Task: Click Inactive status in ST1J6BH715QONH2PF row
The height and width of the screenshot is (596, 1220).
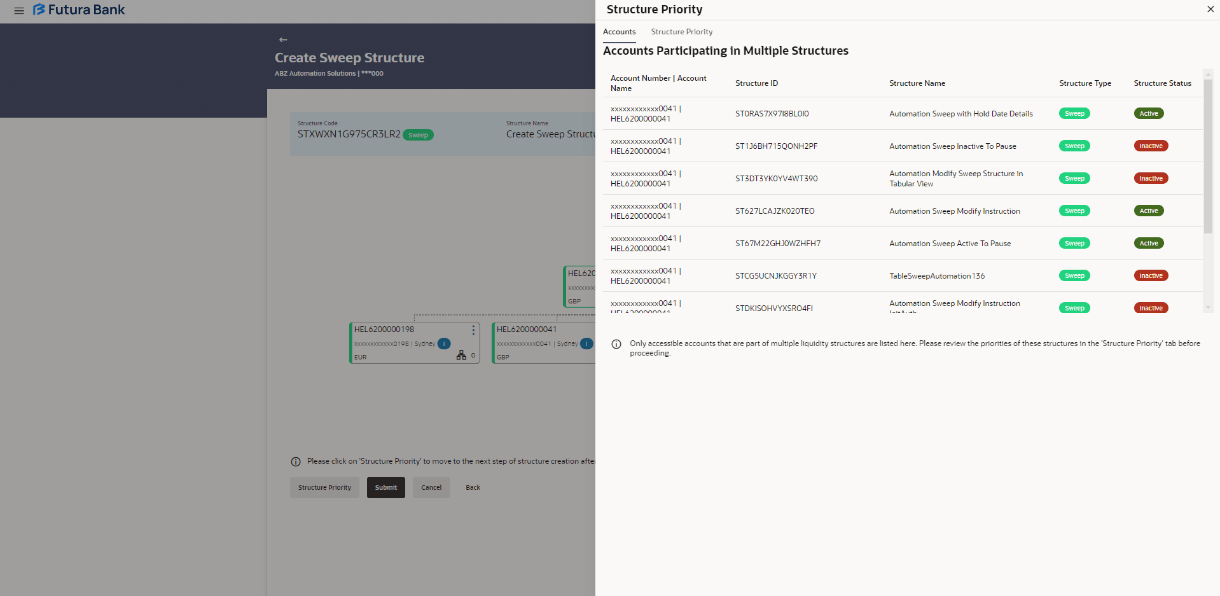Action: pos(1151,146)
